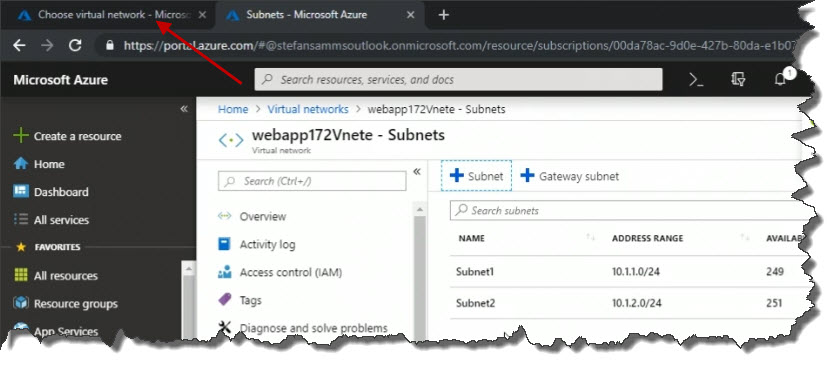Close the Choose virtual network tab
838x372 pixels.
[202, 15]
